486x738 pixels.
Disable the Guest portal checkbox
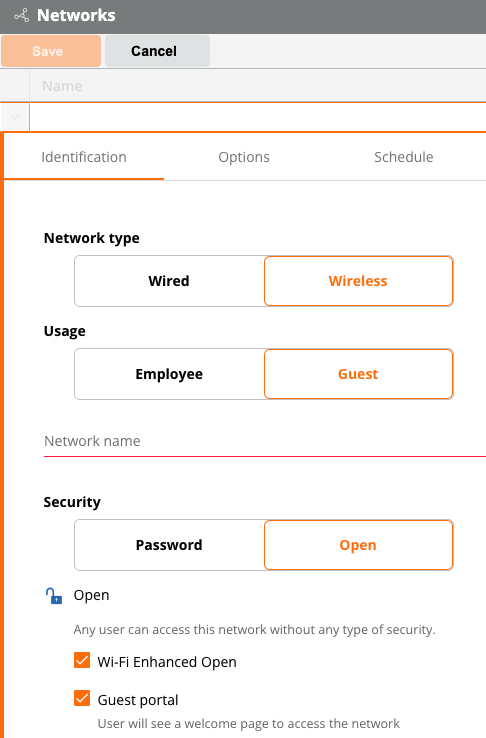click(x=82, y=698)
